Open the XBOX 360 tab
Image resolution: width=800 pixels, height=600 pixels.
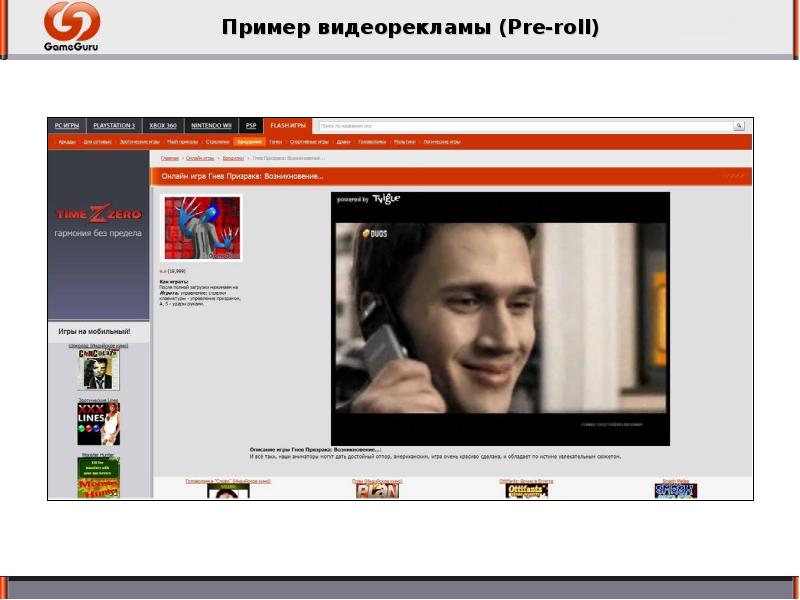163,126
